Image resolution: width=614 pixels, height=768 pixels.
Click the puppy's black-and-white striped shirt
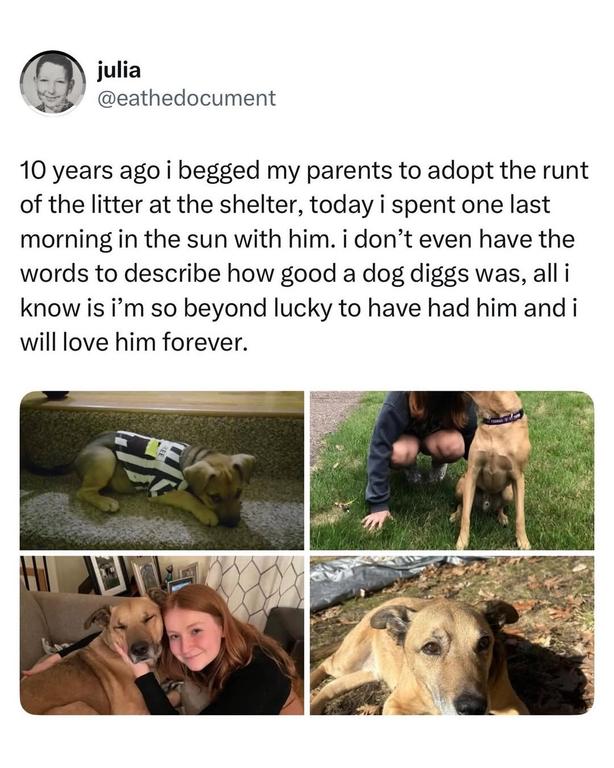[149, 462]
